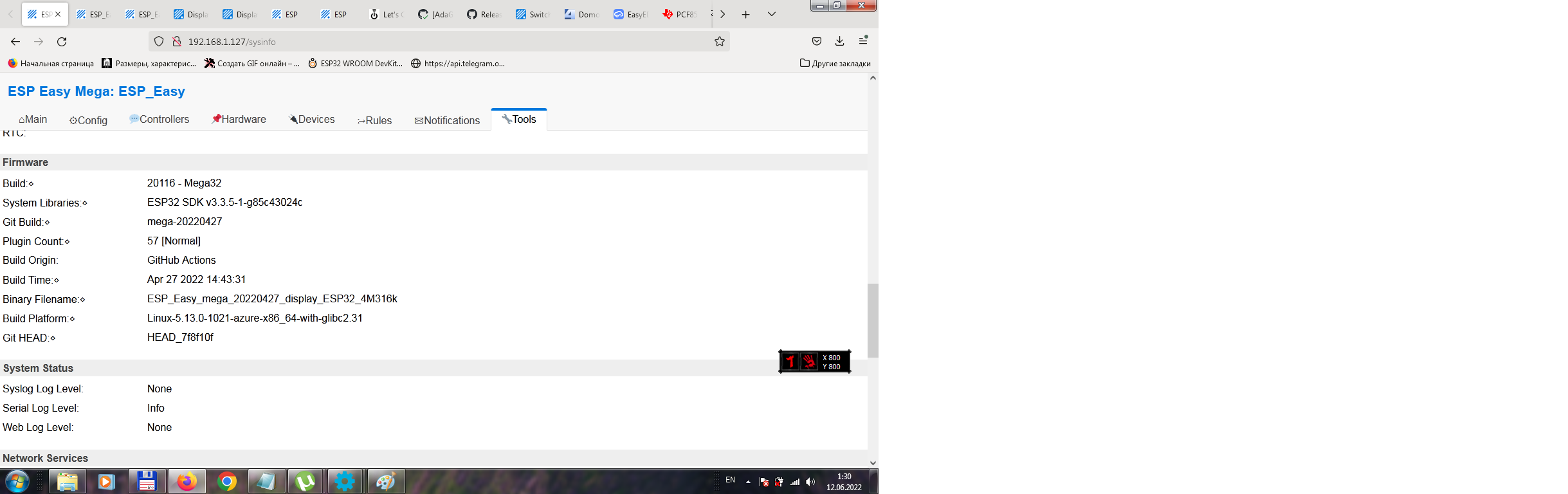Open a new browser tab
This screenshot has height=494, width=1568.
click(x=746, y=14)
